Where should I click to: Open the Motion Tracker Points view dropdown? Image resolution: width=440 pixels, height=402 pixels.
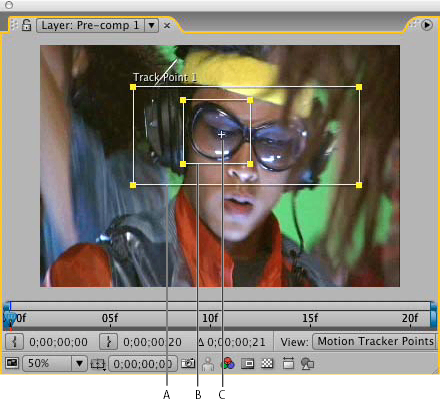tap(374, 341)
